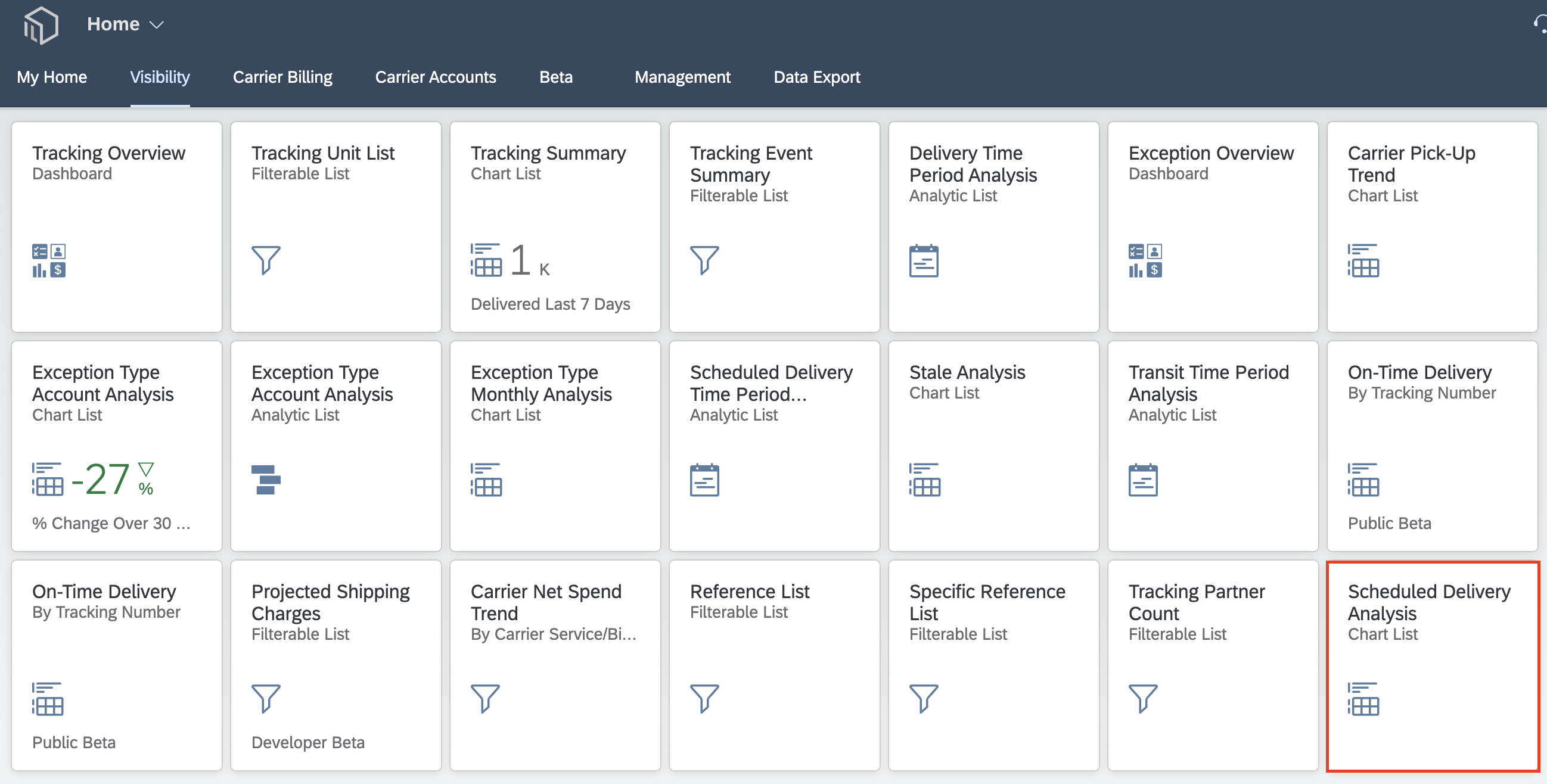
Task: Click the 'Delivery Time Period Analysis' title text
Action: click(973, 164)
